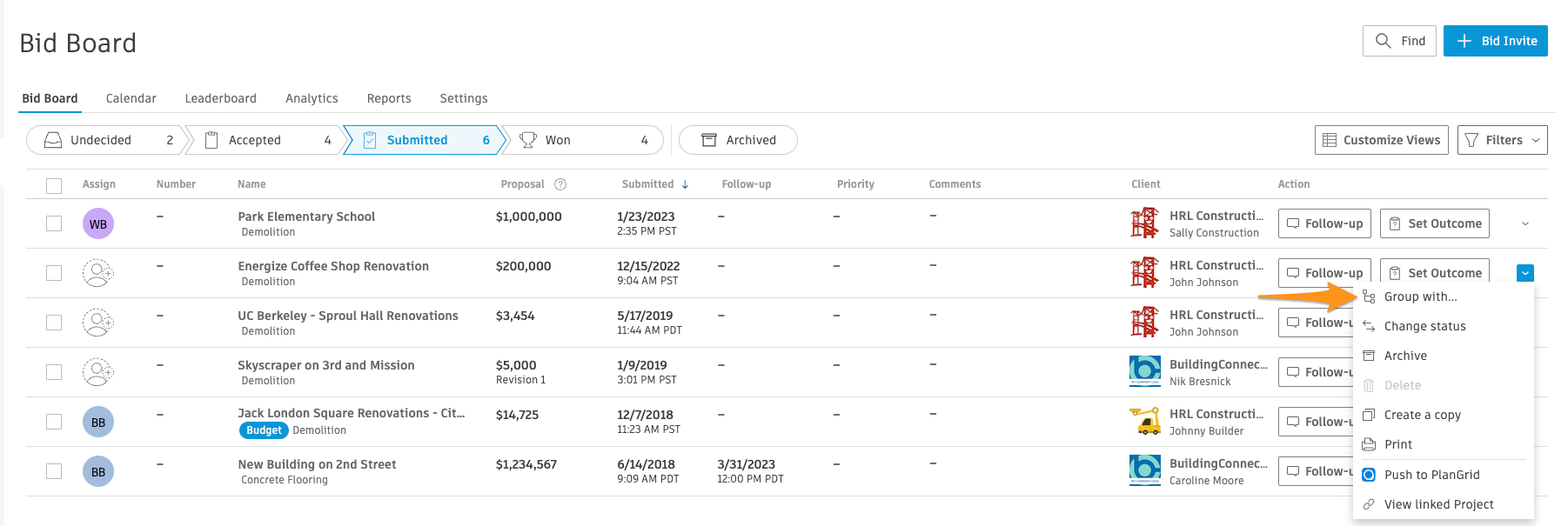This screenshot has height=526, width=1568.
Task: Click the Submitted column sort arrow
Action: [686, 184]
